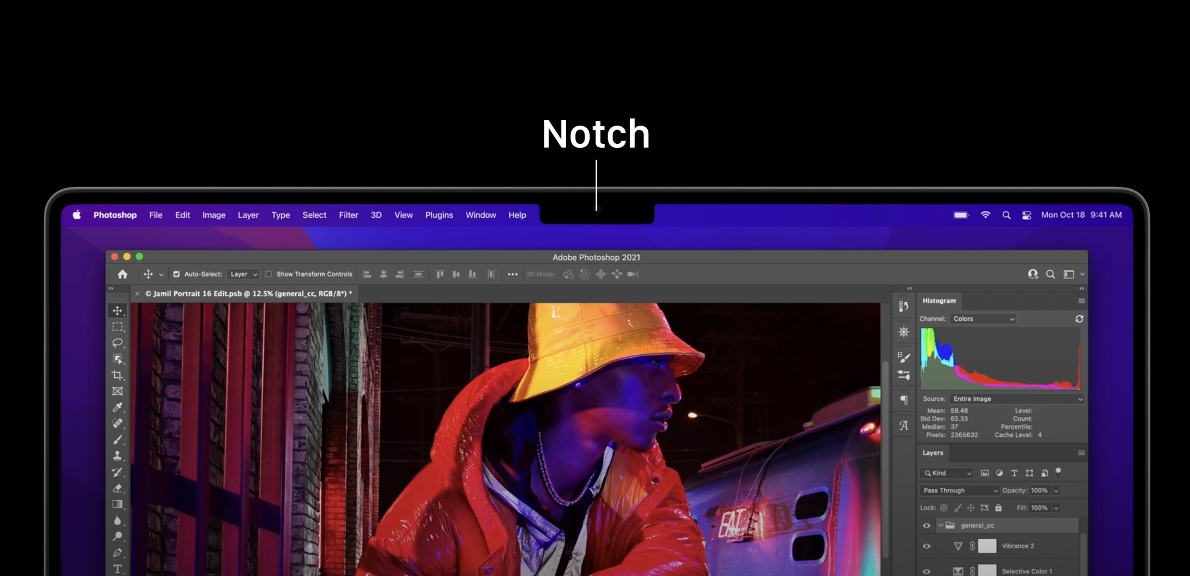Open the Auto-Select Layer dropdown

[244, 274]
